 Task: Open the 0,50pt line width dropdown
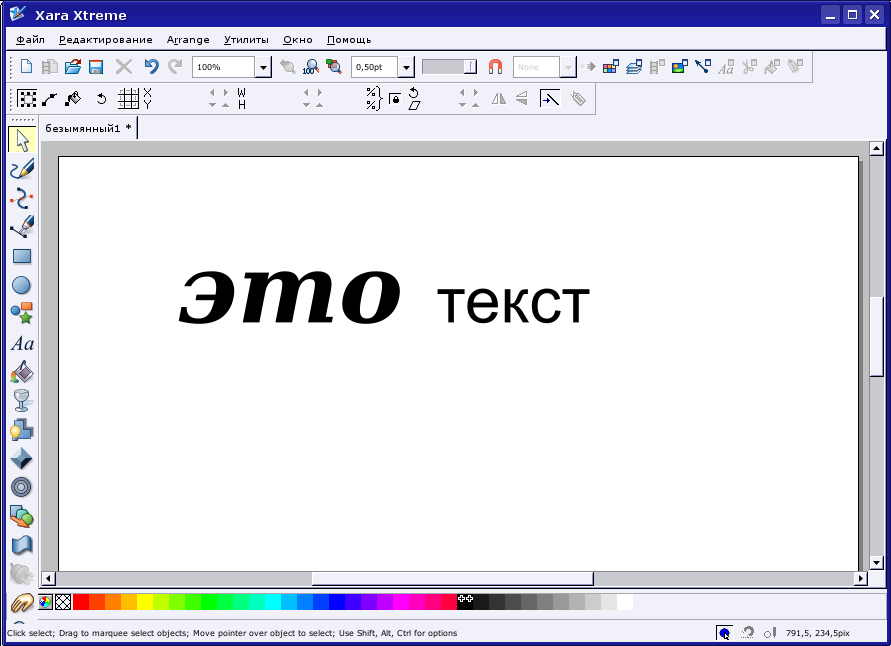[x=406, y=67]
